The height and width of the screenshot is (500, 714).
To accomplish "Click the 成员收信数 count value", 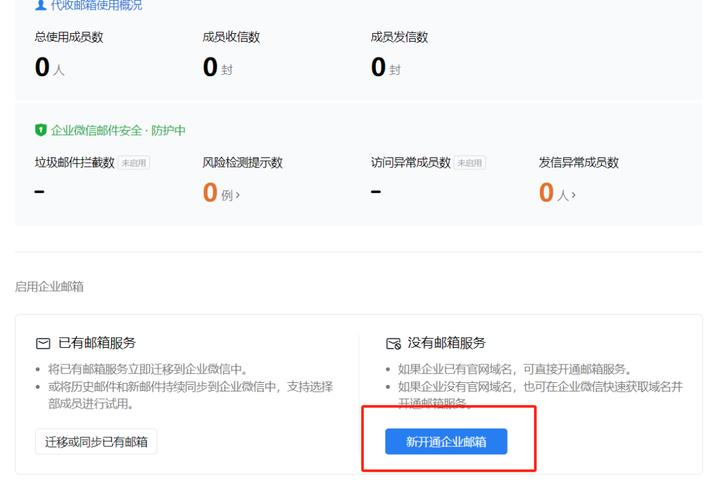I will (x=210, y=67).
